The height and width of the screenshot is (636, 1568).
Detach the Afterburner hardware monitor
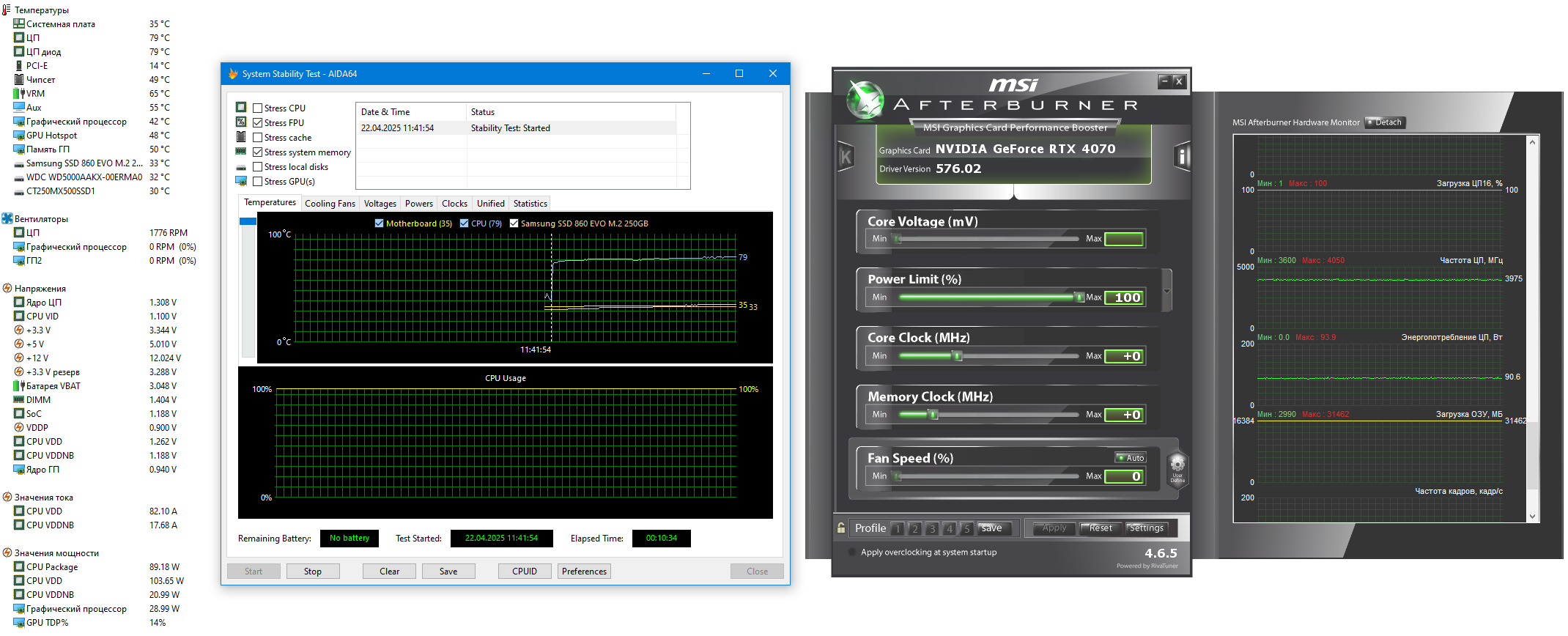pyautogui.click(x=1384, y=122)
